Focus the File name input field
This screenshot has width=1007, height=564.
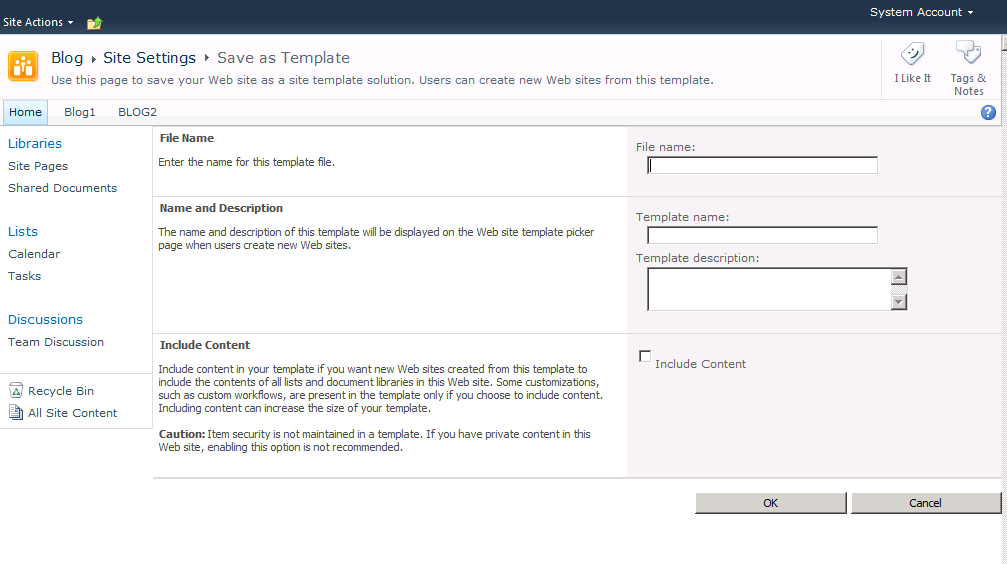762,166
